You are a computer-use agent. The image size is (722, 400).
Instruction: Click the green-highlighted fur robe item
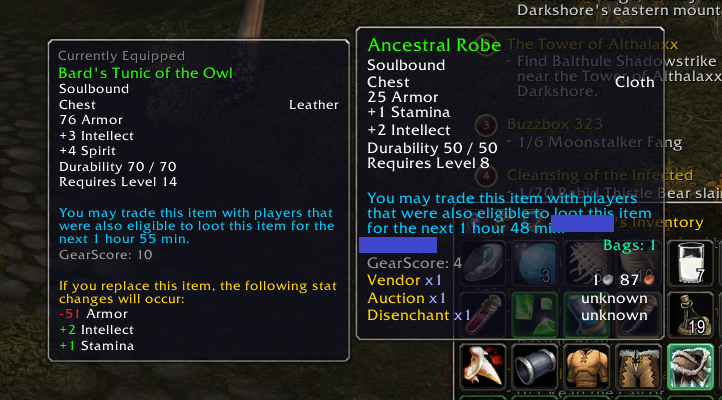coord(690,367)
